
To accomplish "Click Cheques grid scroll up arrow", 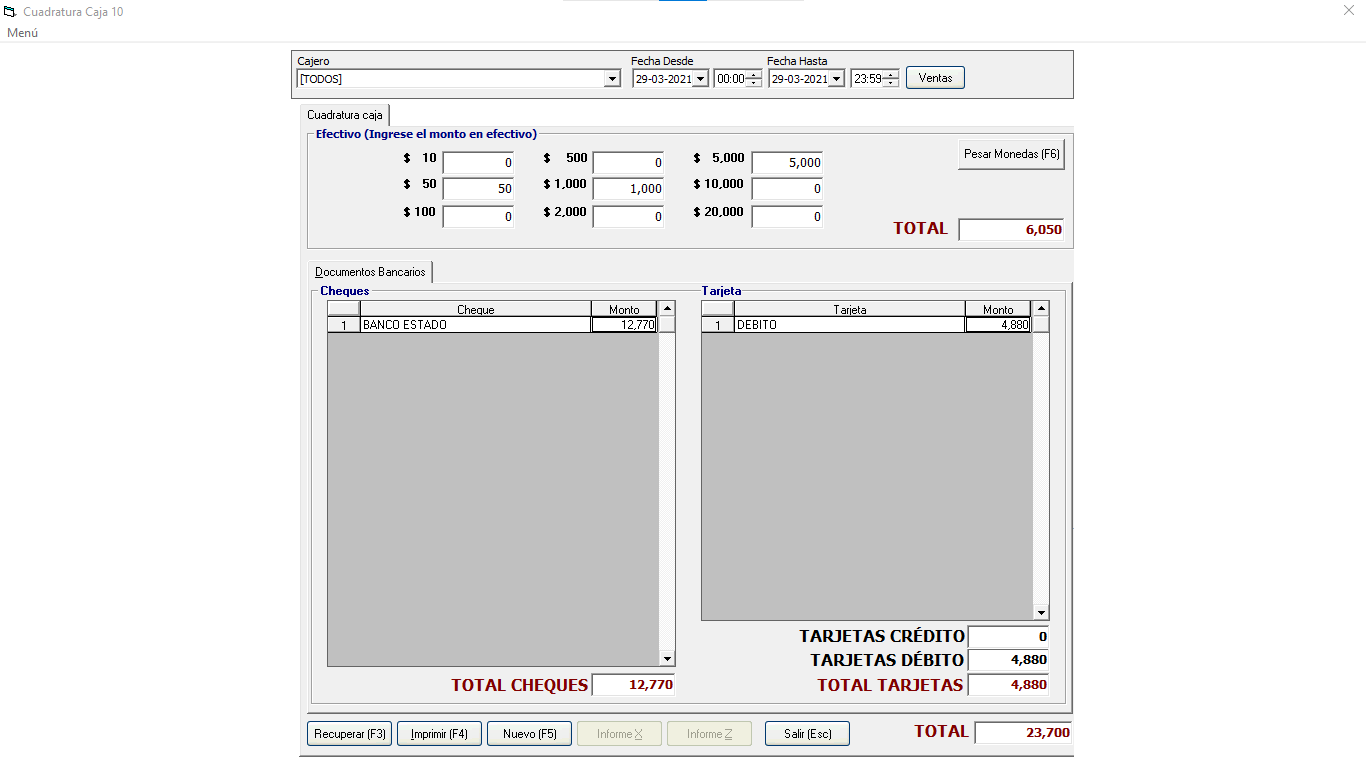I will click(x=668, y=309).
